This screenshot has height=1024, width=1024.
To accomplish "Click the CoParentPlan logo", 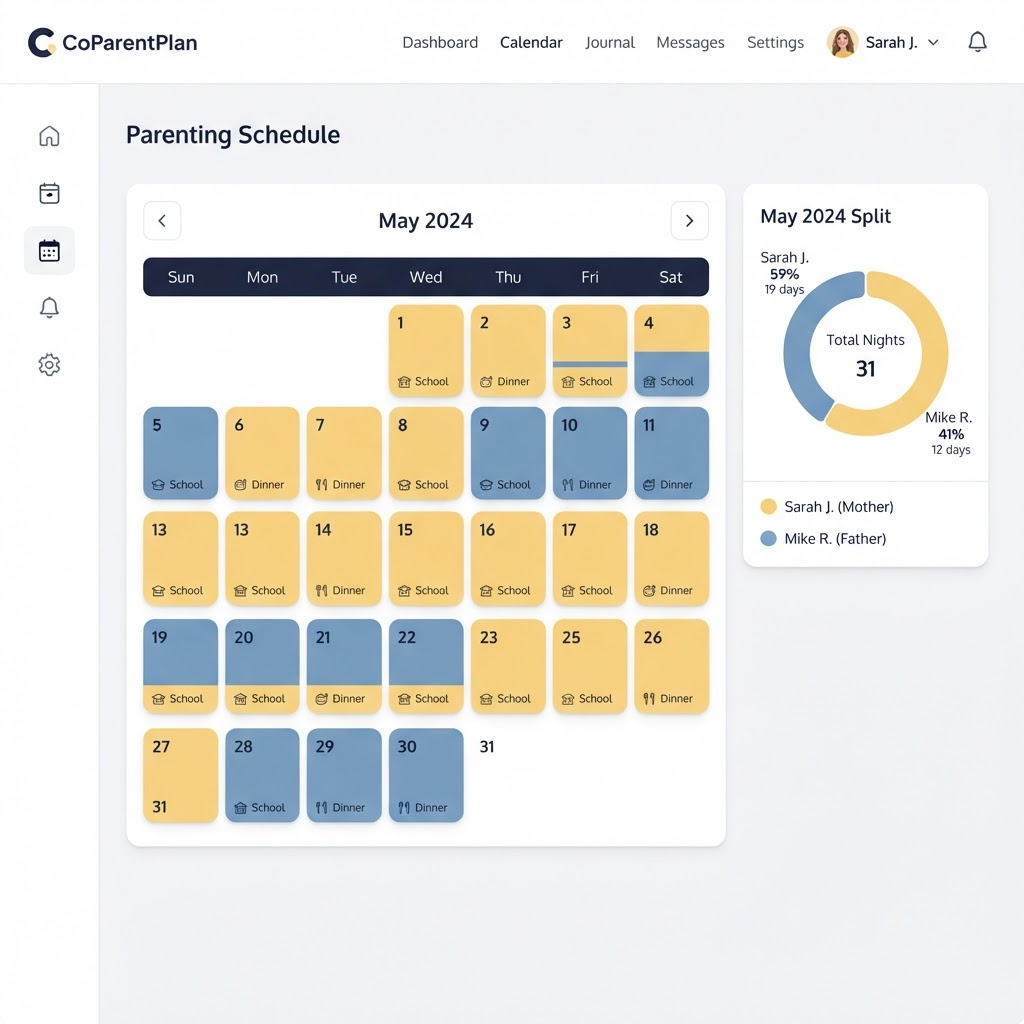I will coord(112,42).
